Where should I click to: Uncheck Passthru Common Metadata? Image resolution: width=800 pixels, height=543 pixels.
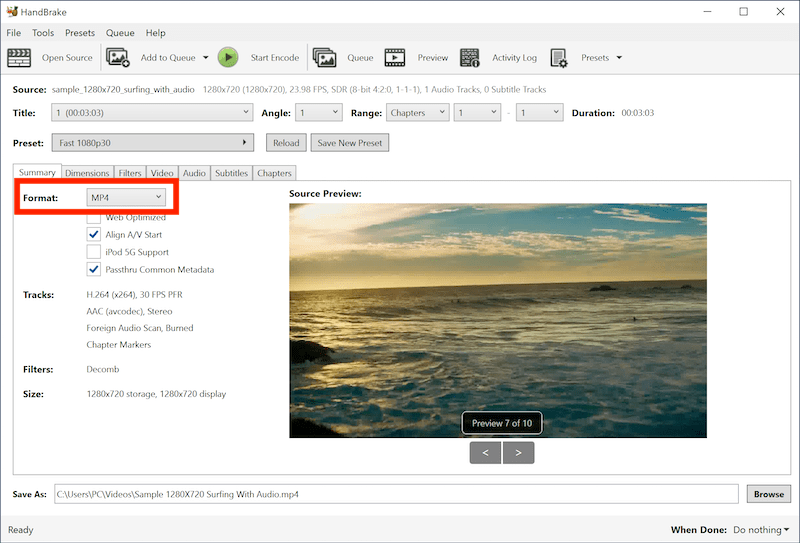(94, 269)
